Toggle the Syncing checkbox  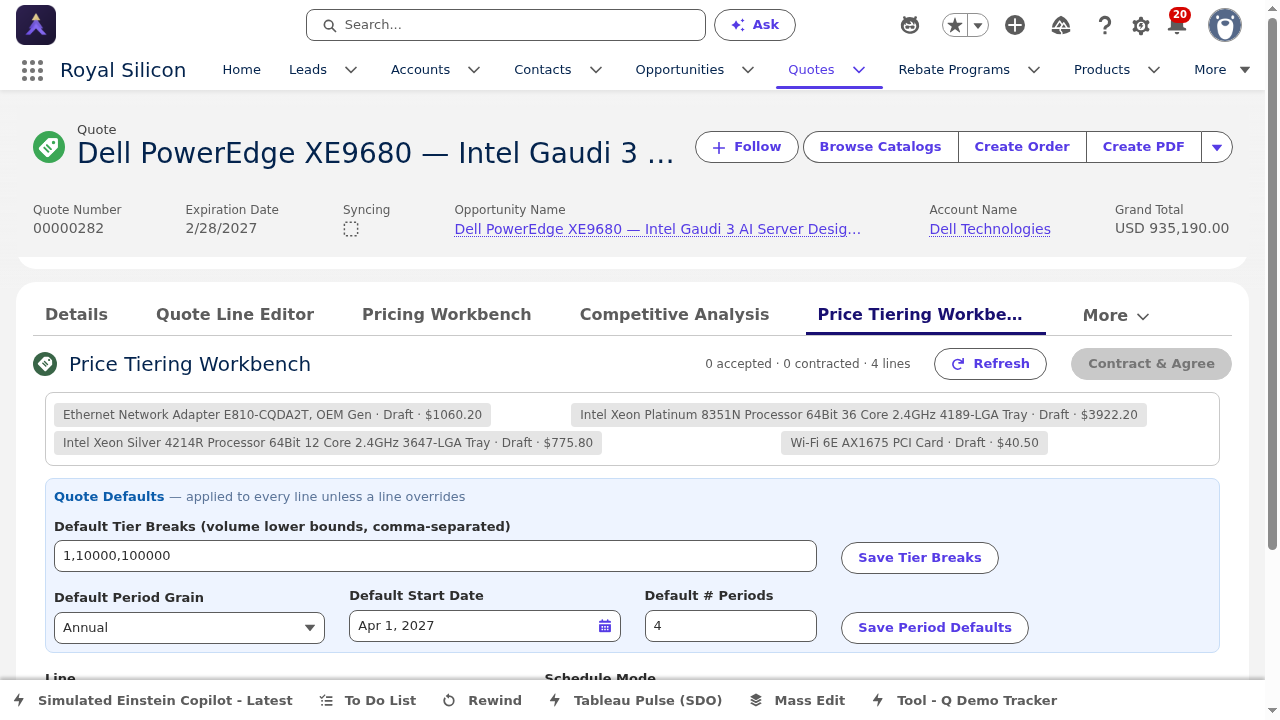tap(351, 229)
